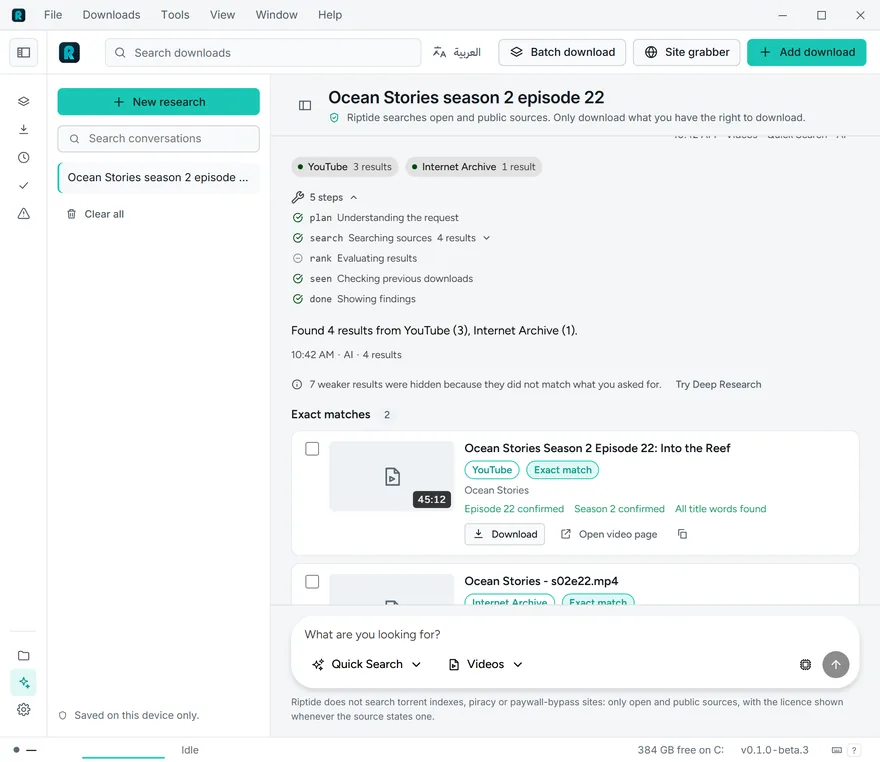Select the Into the Reef result checkbox
Screen dimensions: 880x762
[312, 449]
